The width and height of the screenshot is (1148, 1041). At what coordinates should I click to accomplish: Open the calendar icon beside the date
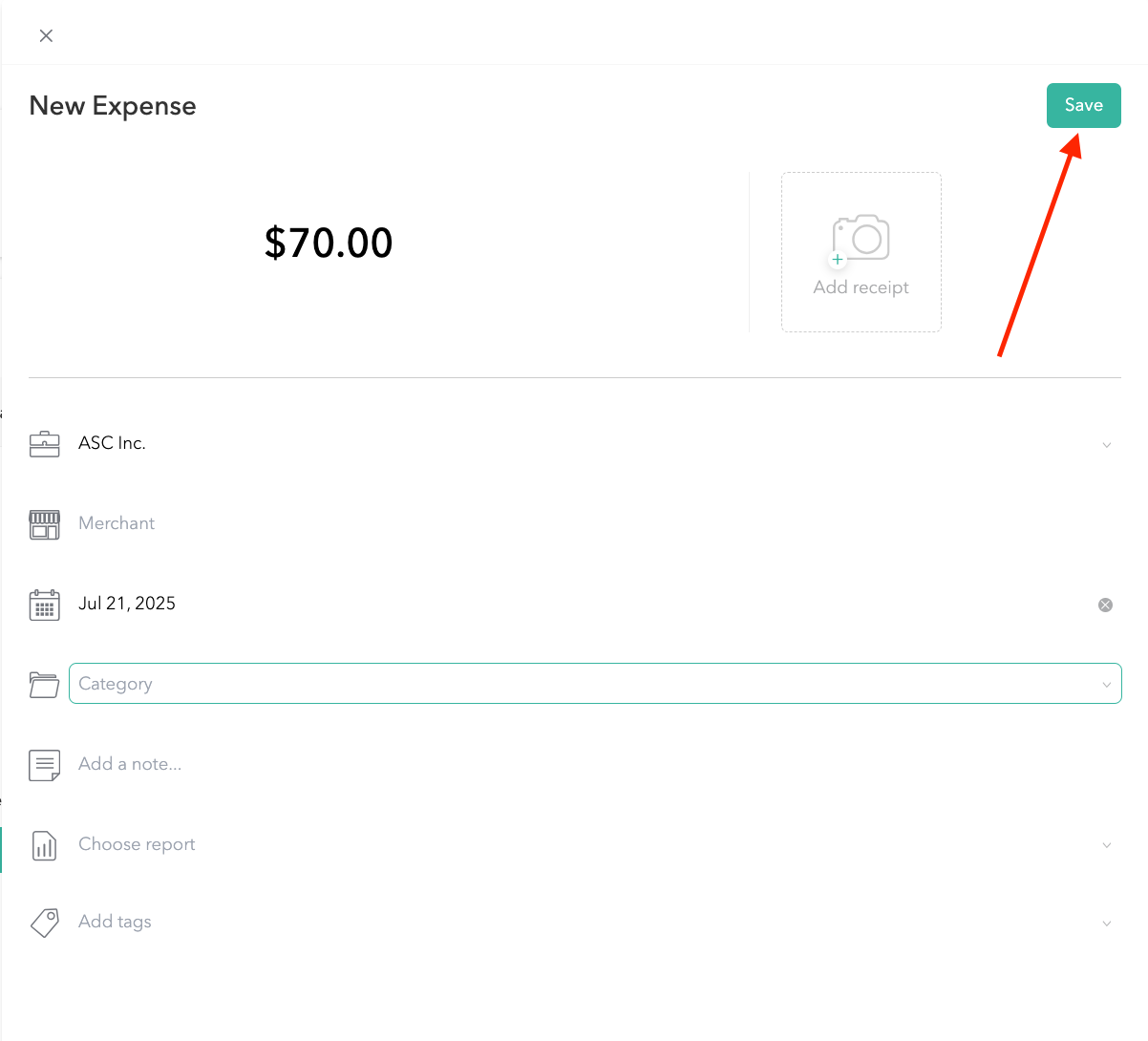coord(44,604)
